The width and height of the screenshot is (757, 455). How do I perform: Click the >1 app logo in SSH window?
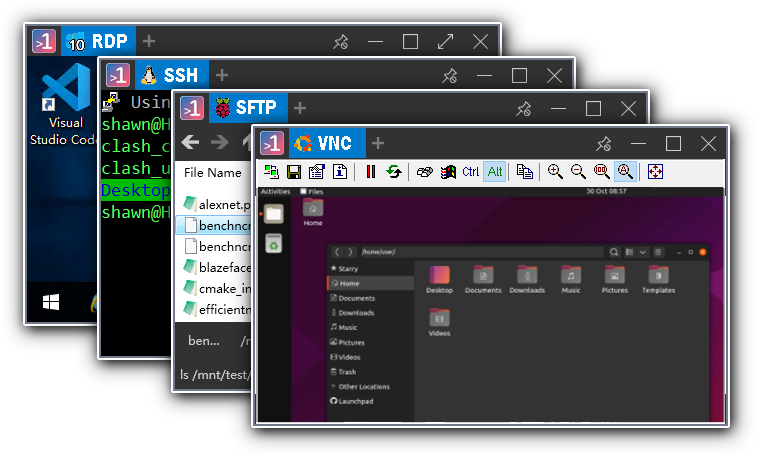(x=118, y=75)
